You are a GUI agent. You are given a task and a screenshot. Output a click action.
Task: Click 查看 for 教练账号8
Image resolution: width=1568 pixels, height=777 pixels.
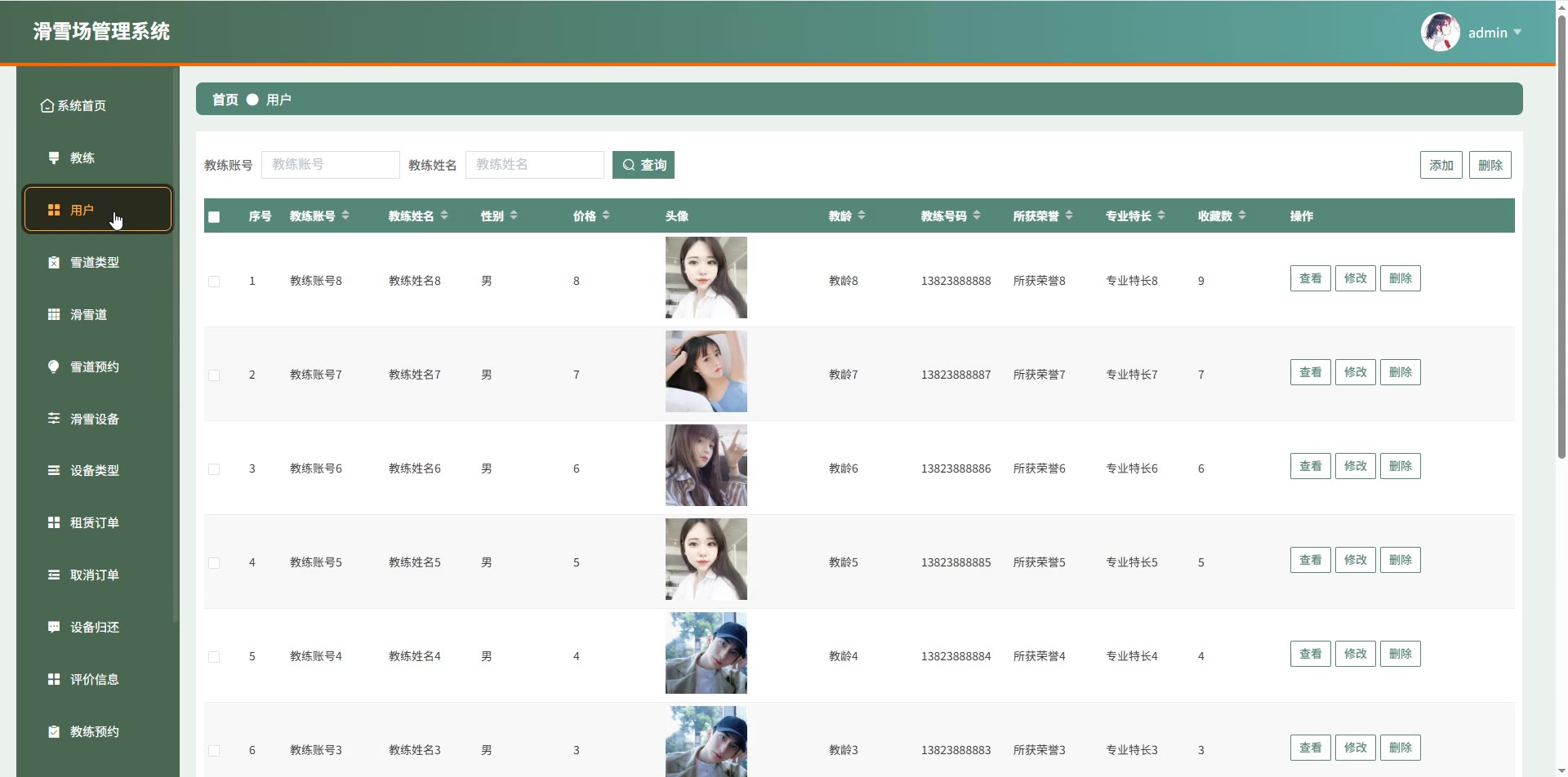(x=1311, y=278)
